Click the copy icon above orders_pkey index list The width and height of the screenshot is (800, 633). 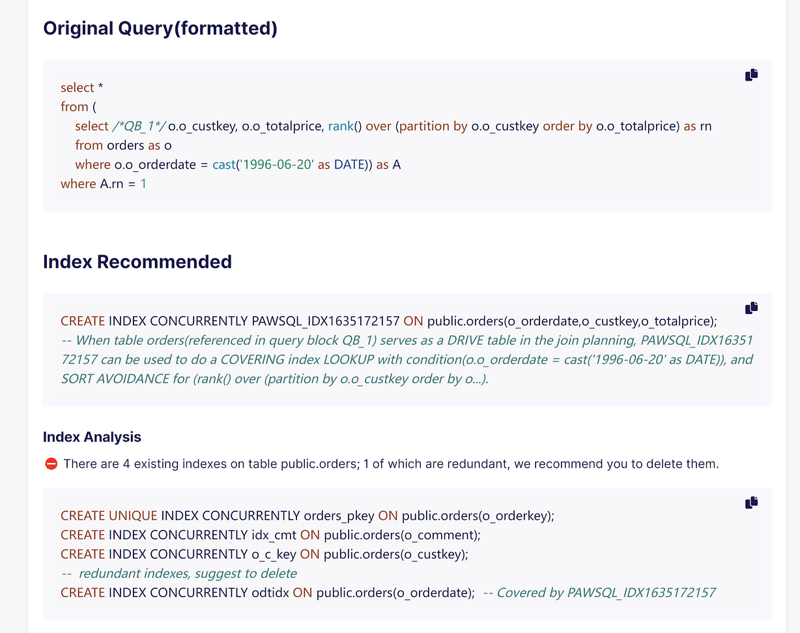click(751, 503)
